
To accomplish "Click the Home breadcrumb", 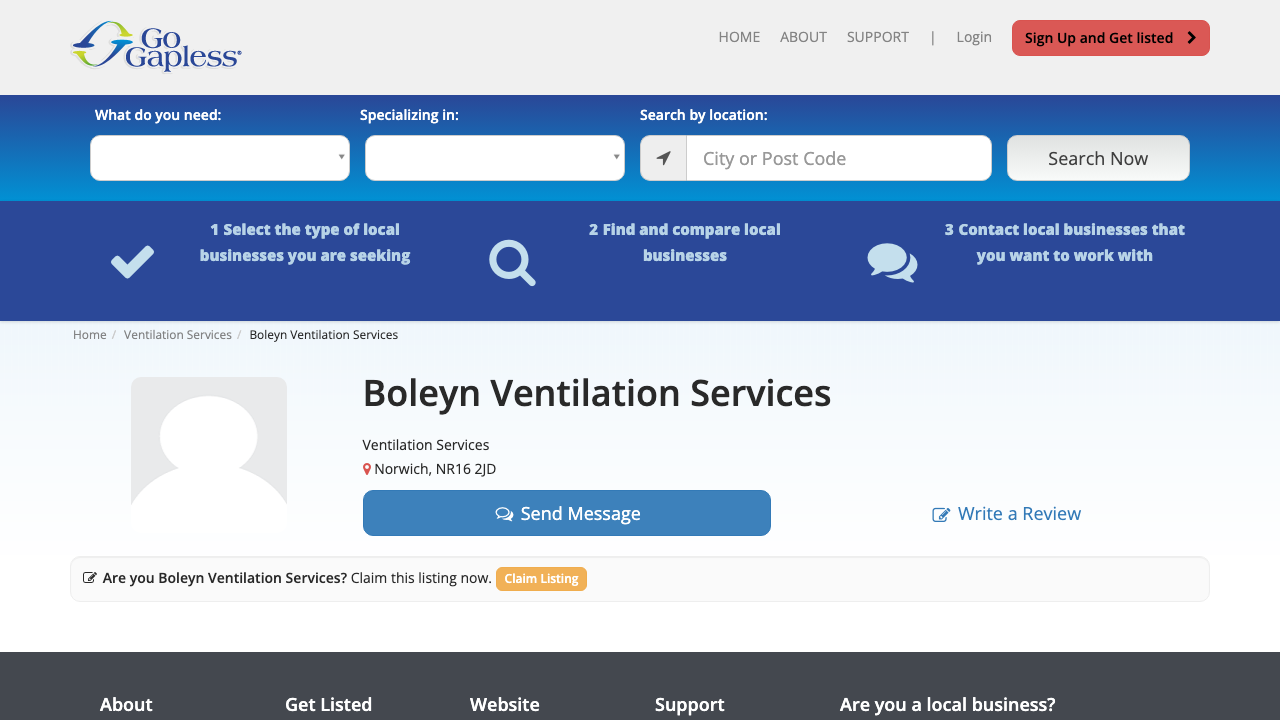I will [89, 334].
